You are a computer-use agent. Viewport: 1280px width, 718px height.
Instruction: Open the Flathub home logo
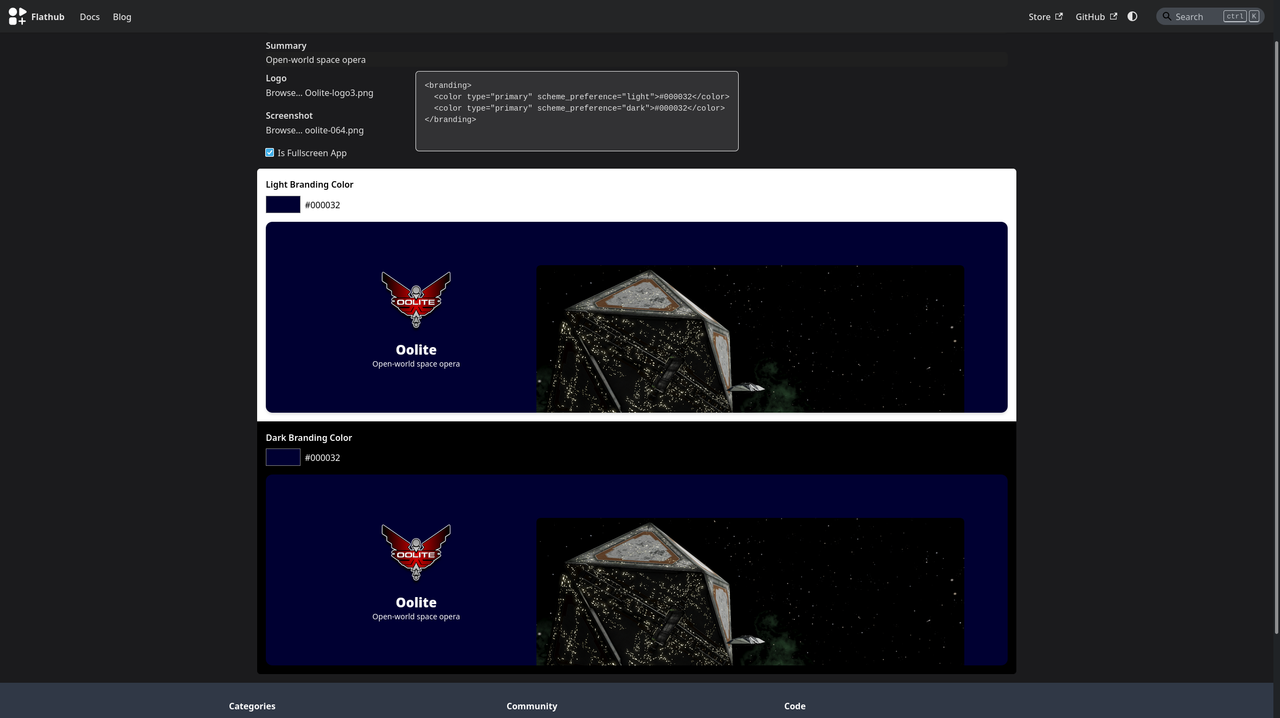[x=36, y=16]
